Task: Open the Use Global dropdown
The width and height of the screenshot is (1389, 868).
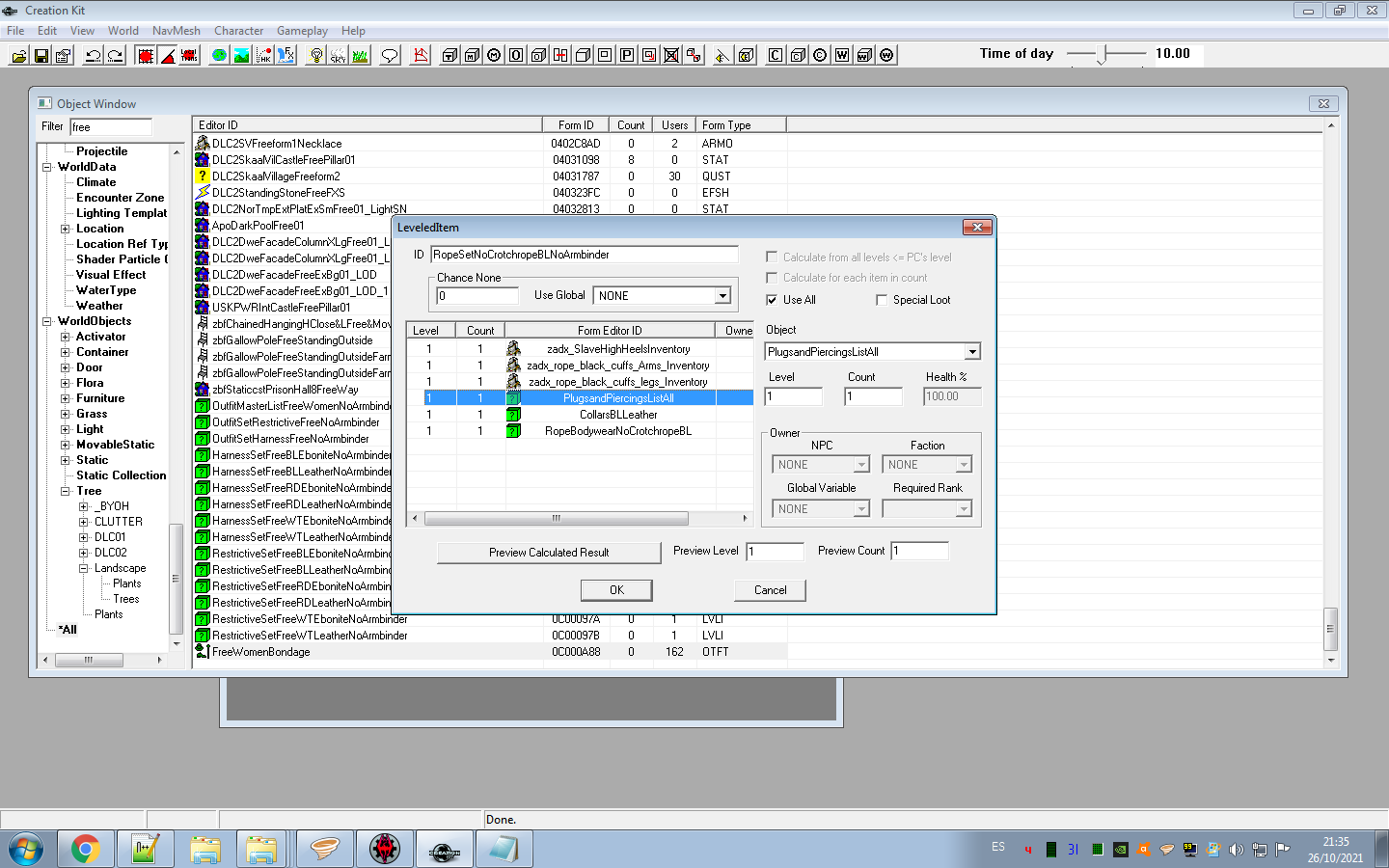Action: (722, 296)
